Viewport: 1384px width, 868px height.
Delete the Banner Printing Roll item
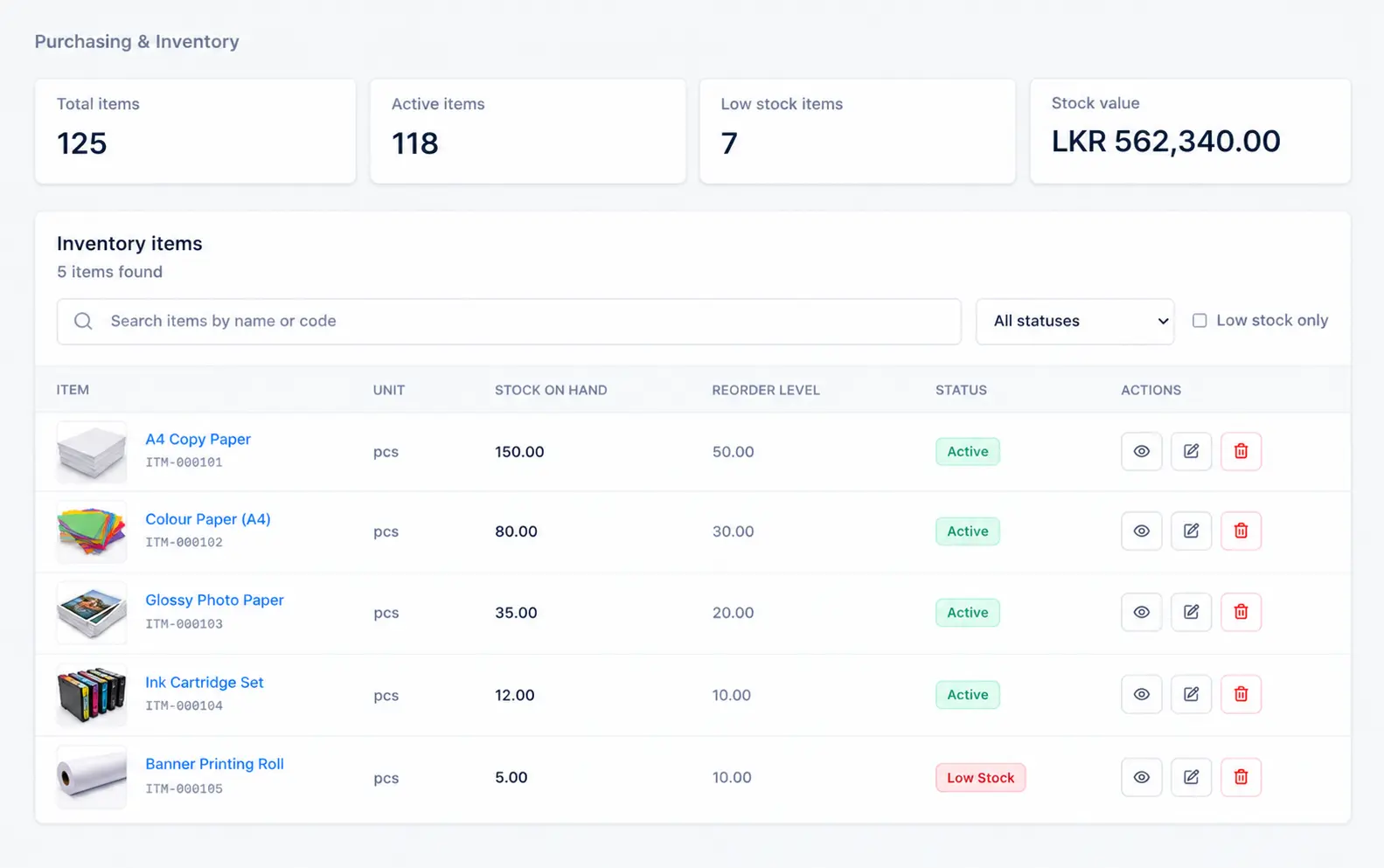pyautogui.click(x=1241, y=777)
